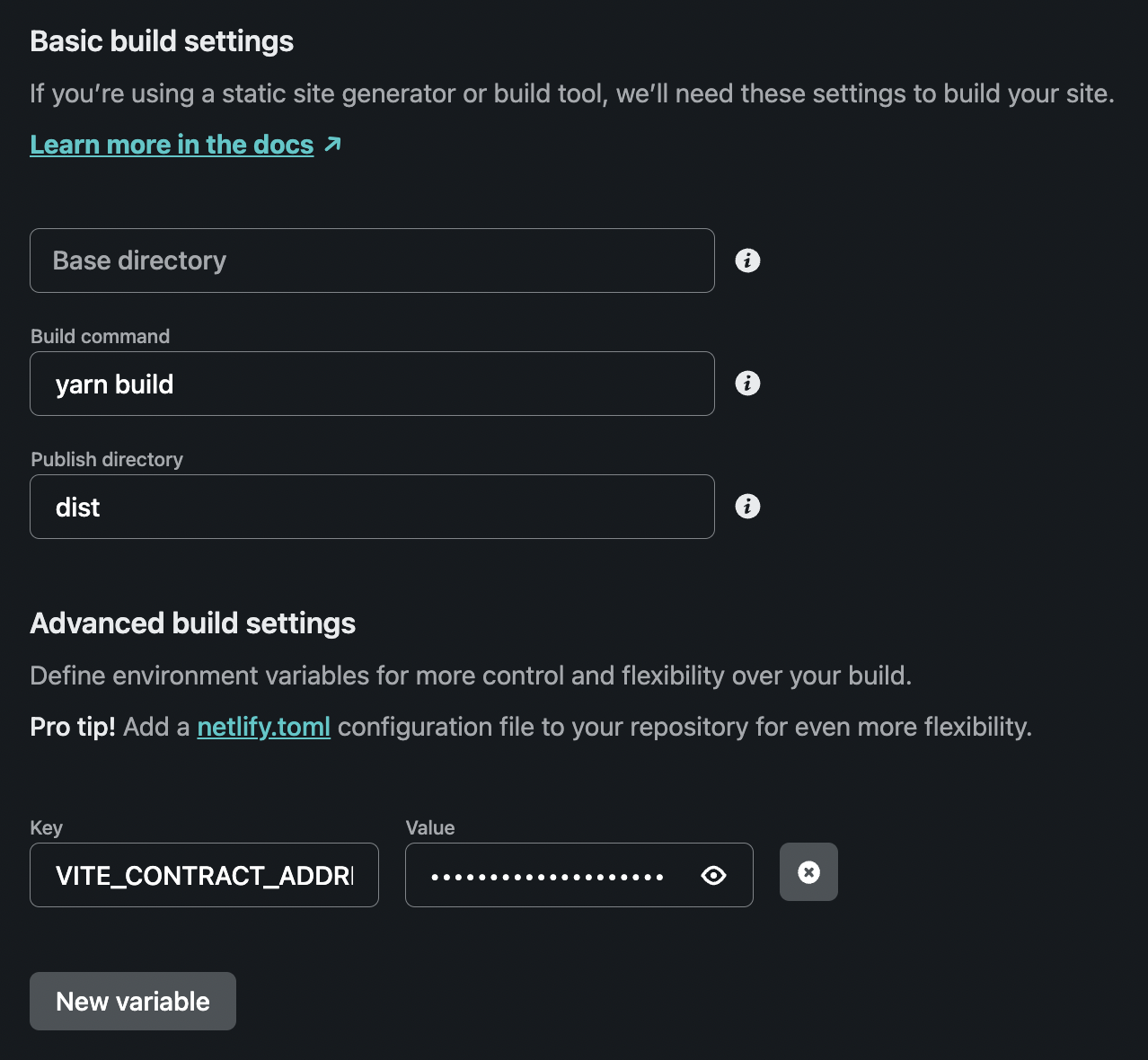Click the external arrow icon beside docs link
This screenshot has height=1060, width=1148.
332,144
